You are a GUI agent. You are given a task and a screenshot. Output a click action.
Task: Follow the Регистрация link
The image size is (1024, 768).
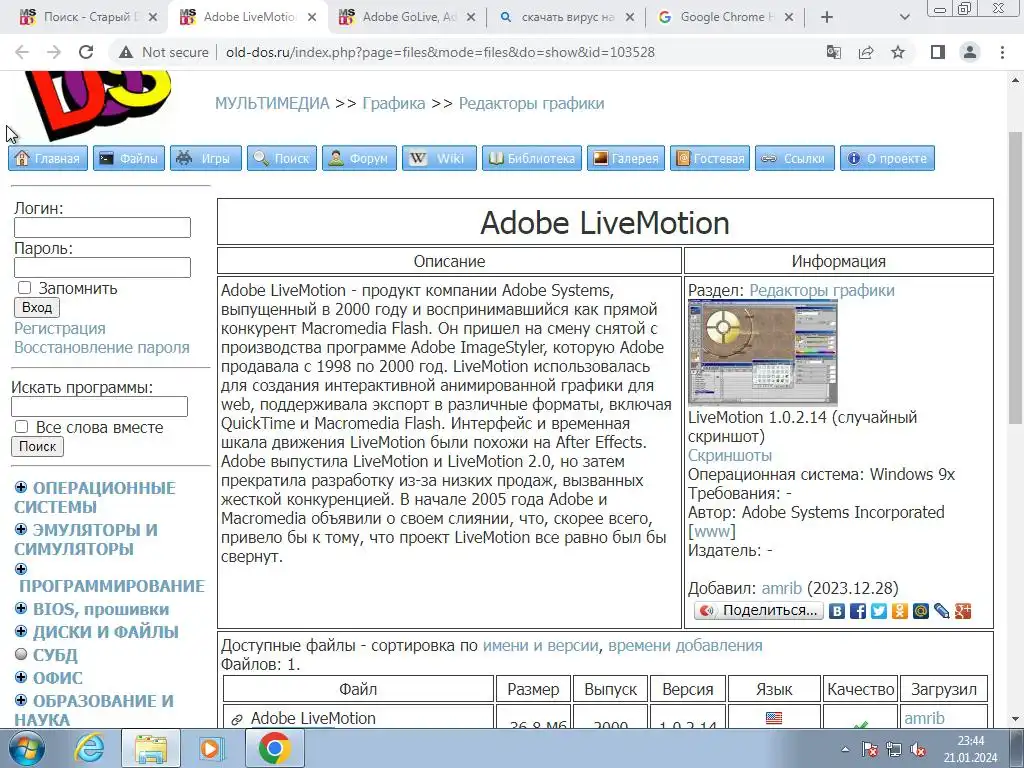(59, 328)
